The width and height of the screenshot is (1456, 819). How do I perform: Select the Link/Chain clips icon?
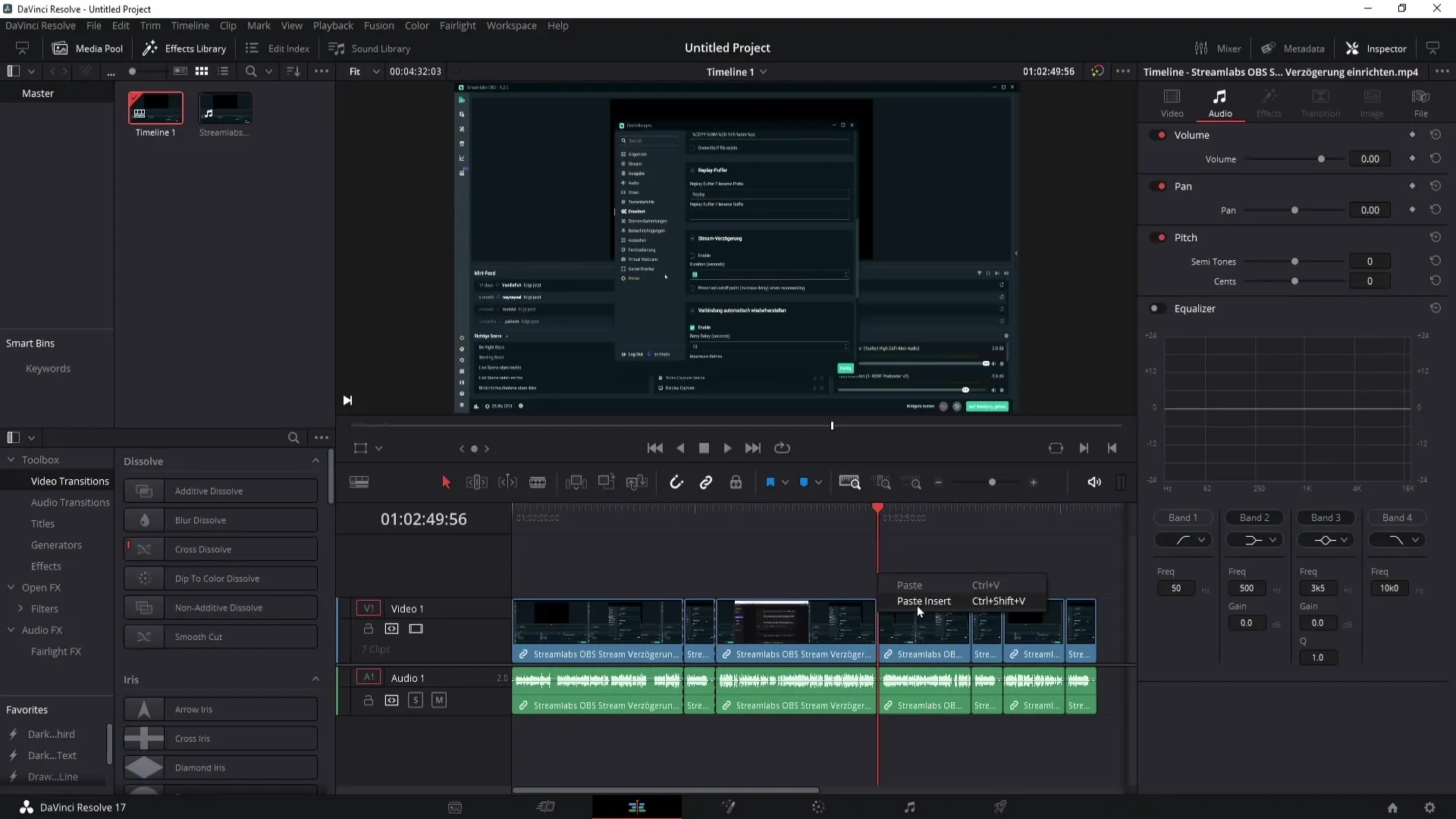pyautogui.click(x=707, y=483)
